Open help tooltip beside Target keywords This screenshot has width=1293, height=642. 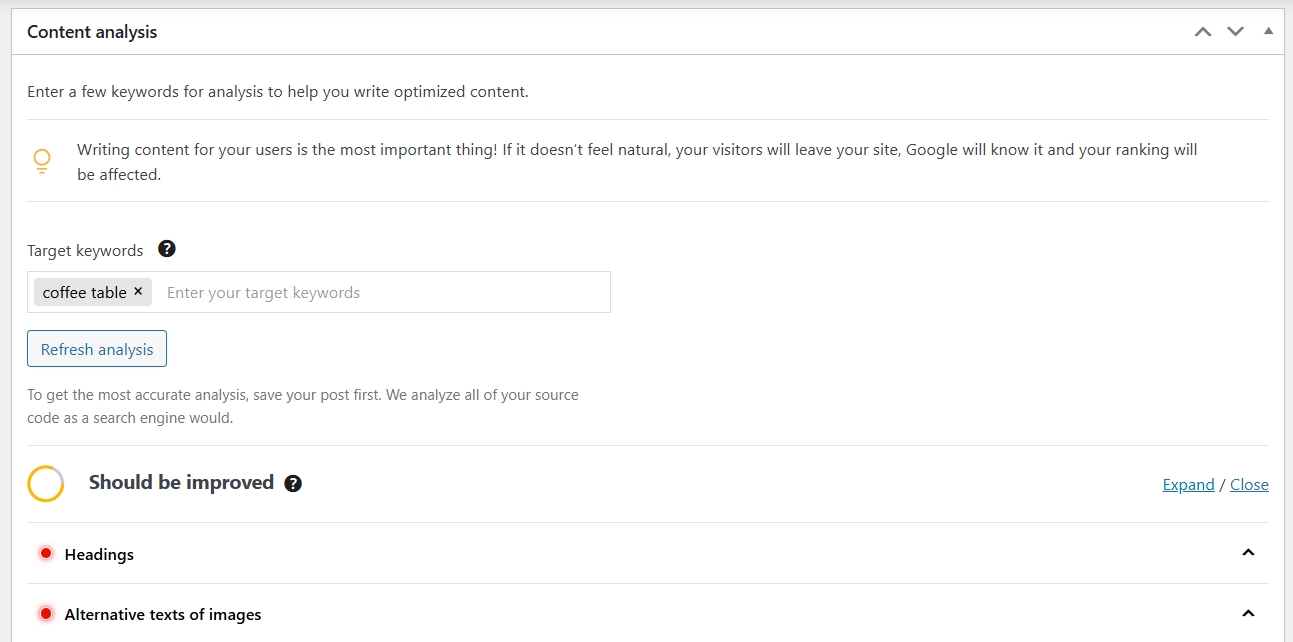point(167,249)
